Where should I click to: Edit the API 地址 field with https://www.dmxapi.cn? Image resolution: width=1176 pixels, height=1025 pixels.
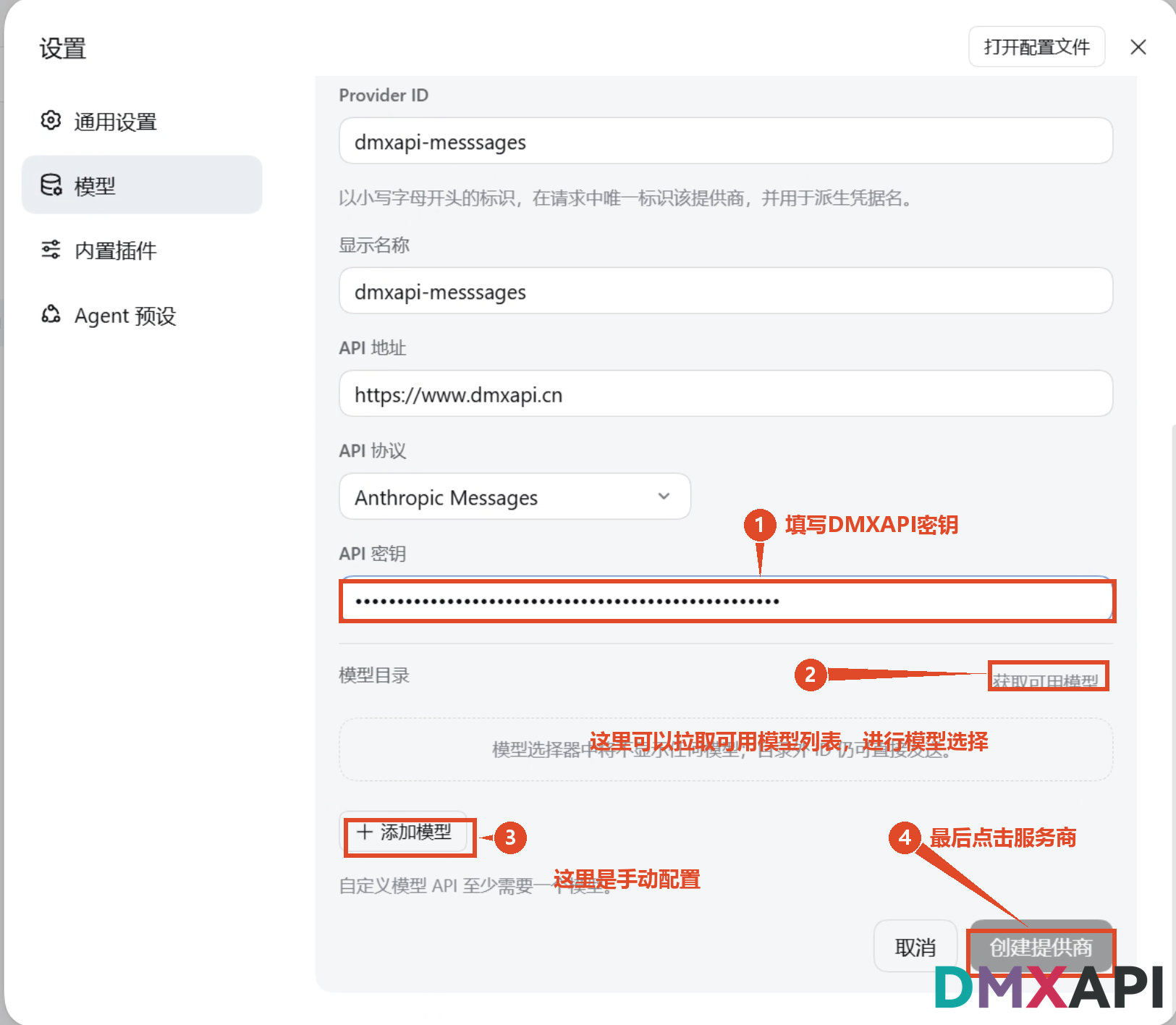tap(725, 394)
